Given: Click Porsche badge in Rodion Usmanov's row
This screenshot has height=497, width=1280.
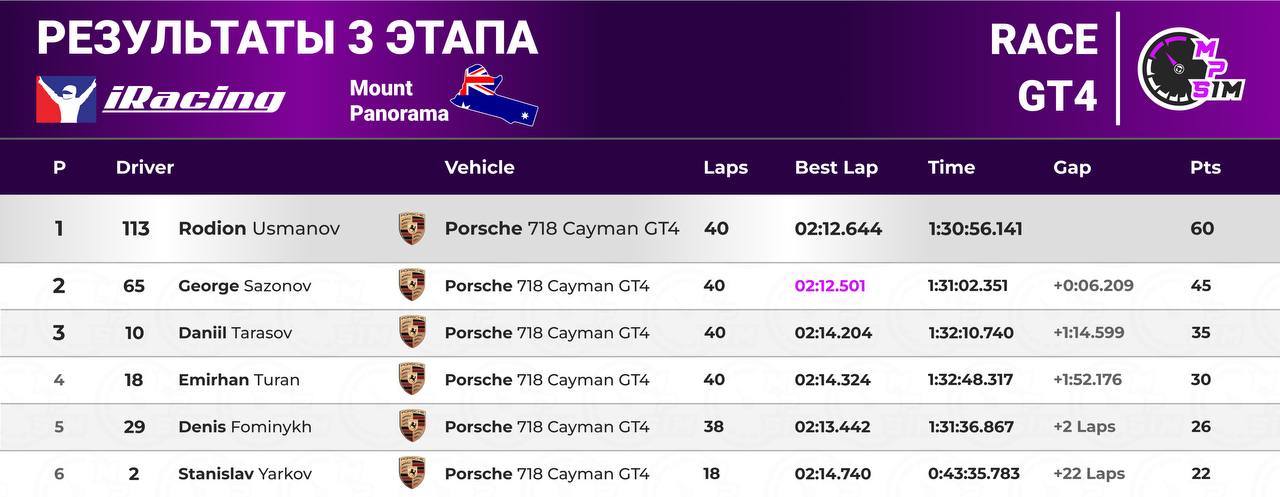Looking at the screenshot, I should click(x=411, y=228).
